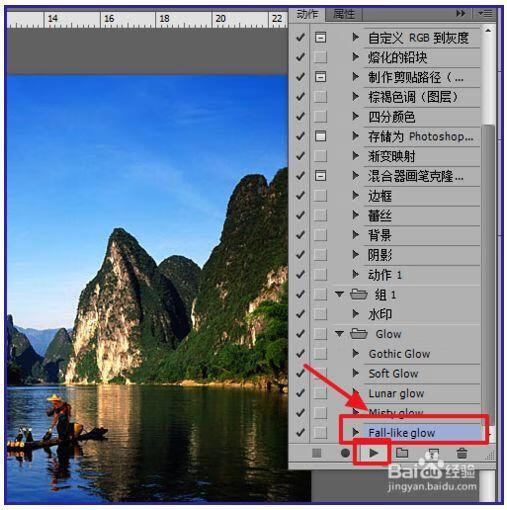Play the selected Fall-like glow action
The height and width of the screenshot is (510, 507).
click(x=374, y=453)
